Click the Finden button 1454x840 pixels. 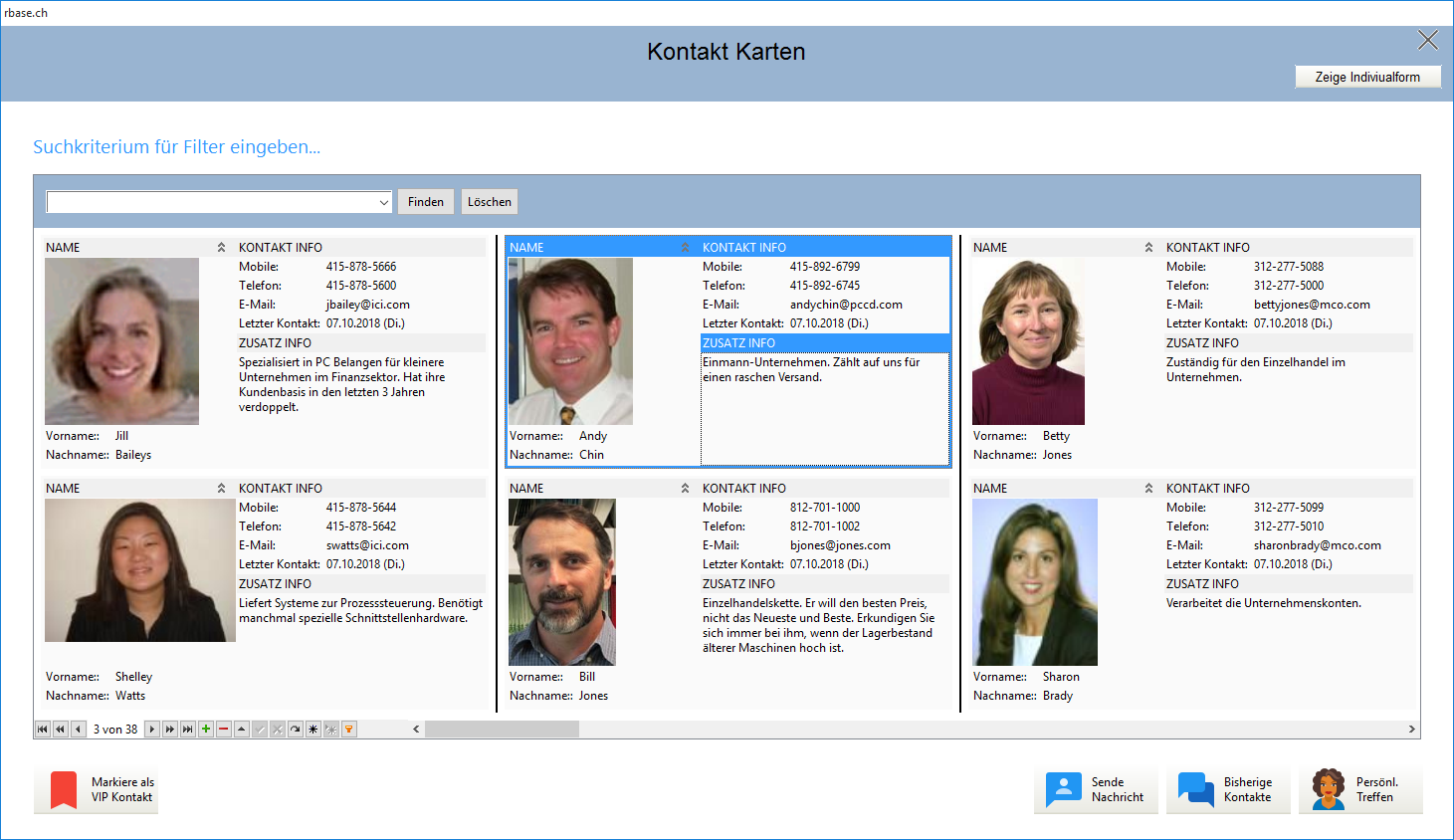[426, 202]
